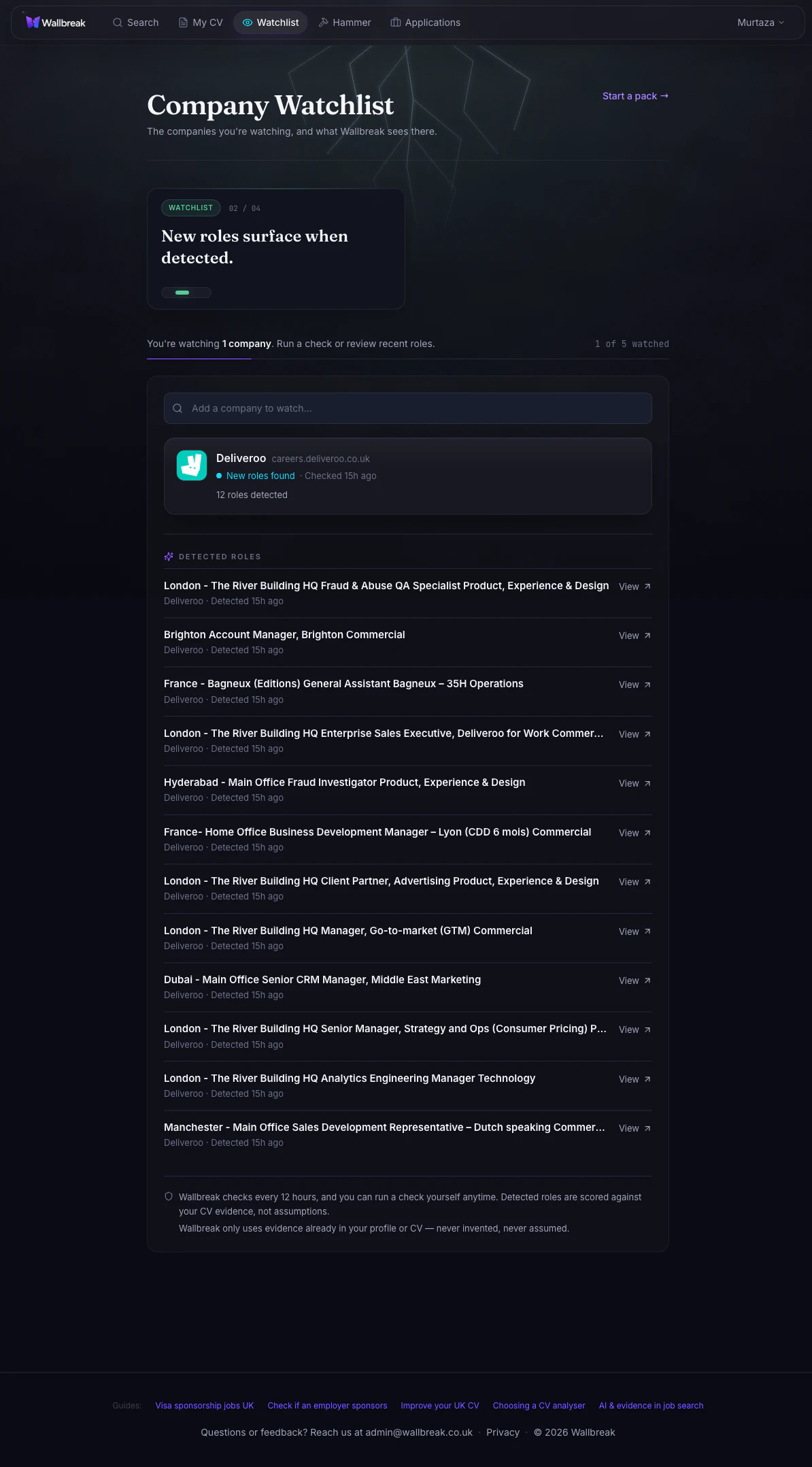812x1467 pixels.
Task: View Business Development Manager Lyon role
Action: pos(635,833)
